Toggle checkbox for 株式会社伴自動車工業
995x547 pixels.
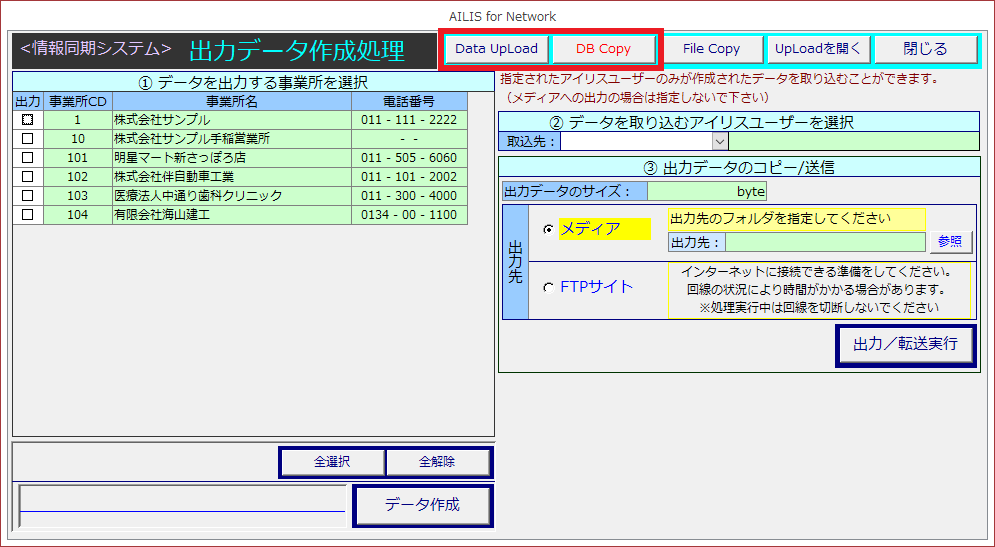click(27, 177)
